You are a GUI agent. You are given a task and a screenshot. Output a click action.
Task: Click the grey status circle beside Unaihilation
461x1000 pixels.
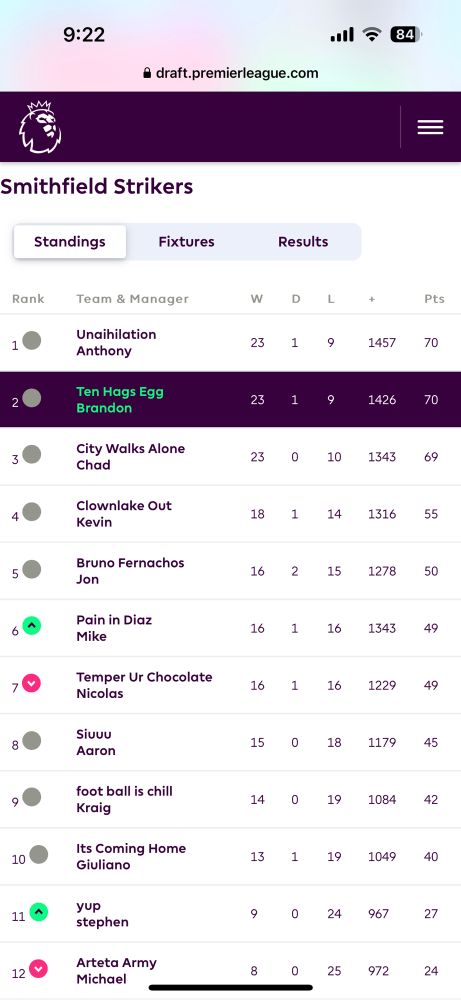click(32, 341)
